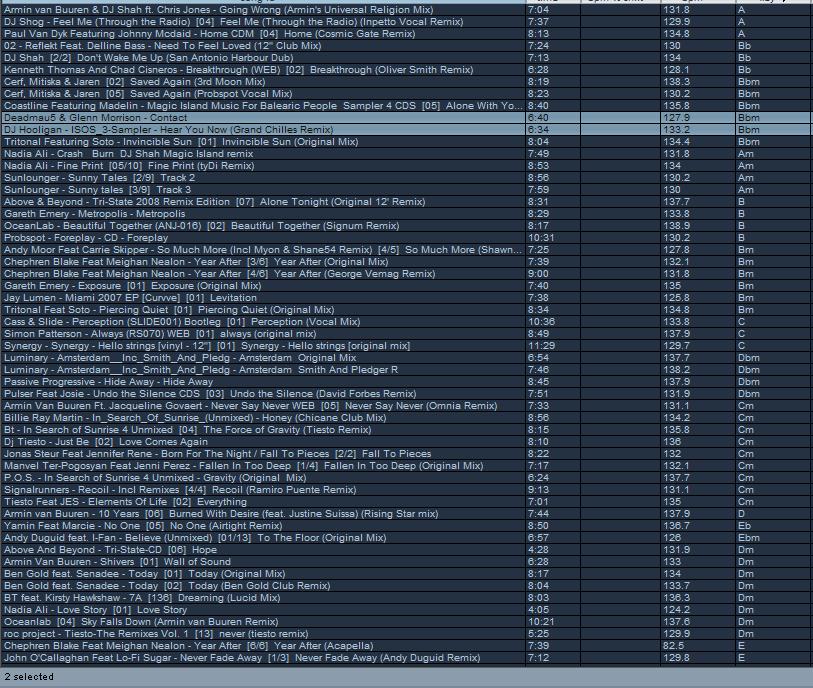Select Bt - The Force of Gravity (Tiesto Remix)
The width and height of the screenshot is (813, 688).
406,429
